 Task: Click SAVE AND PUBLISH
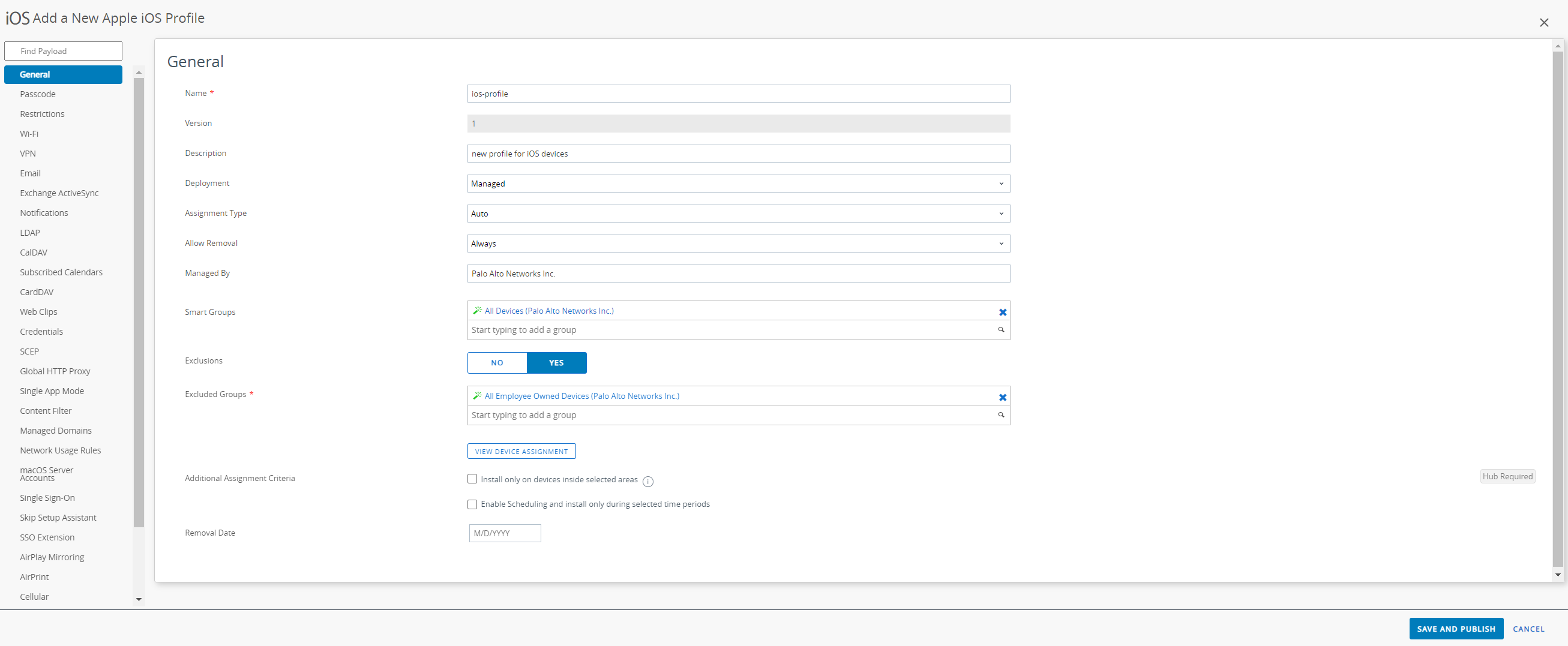(1456, 629)
